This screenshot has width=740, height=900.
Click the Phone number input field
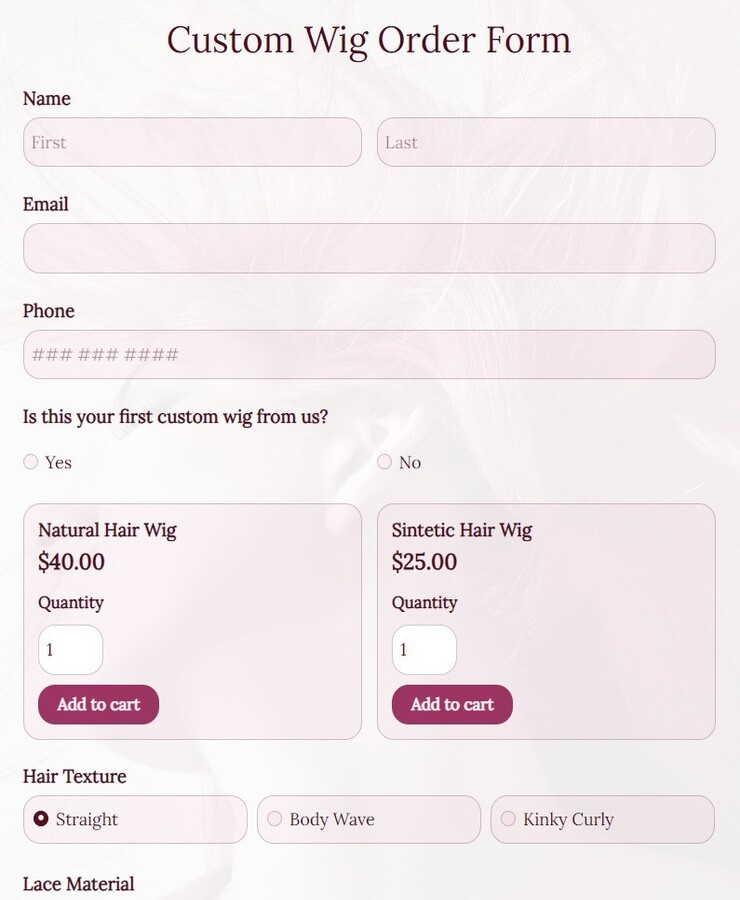[369, 354]
